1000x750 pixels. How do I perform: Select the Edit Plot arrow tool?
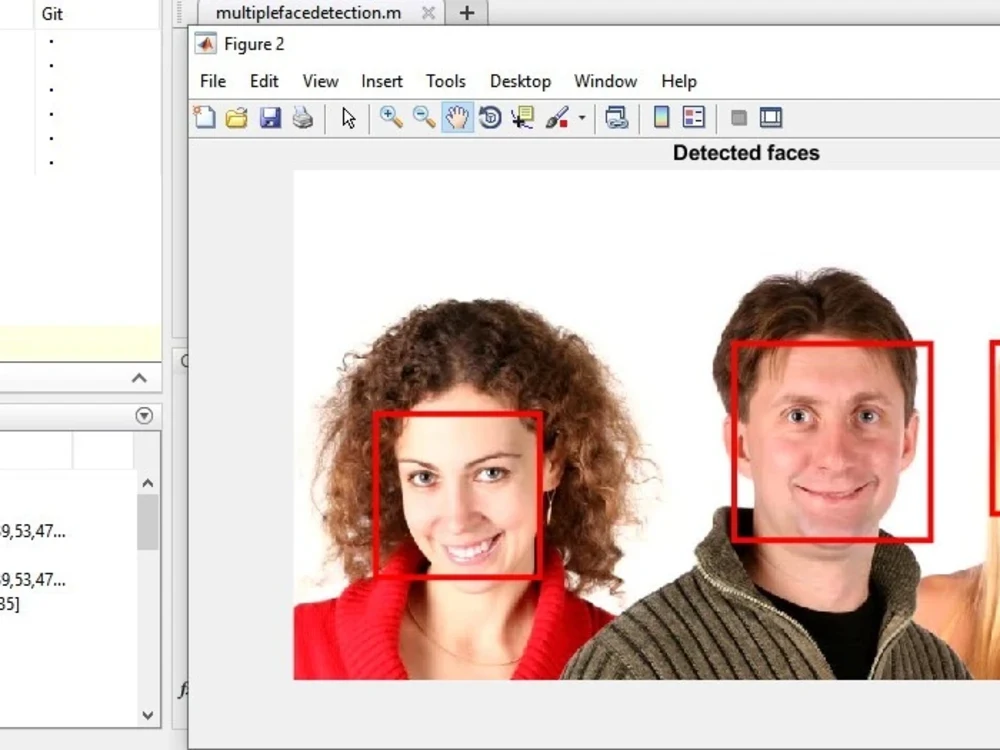pos(348,118)
